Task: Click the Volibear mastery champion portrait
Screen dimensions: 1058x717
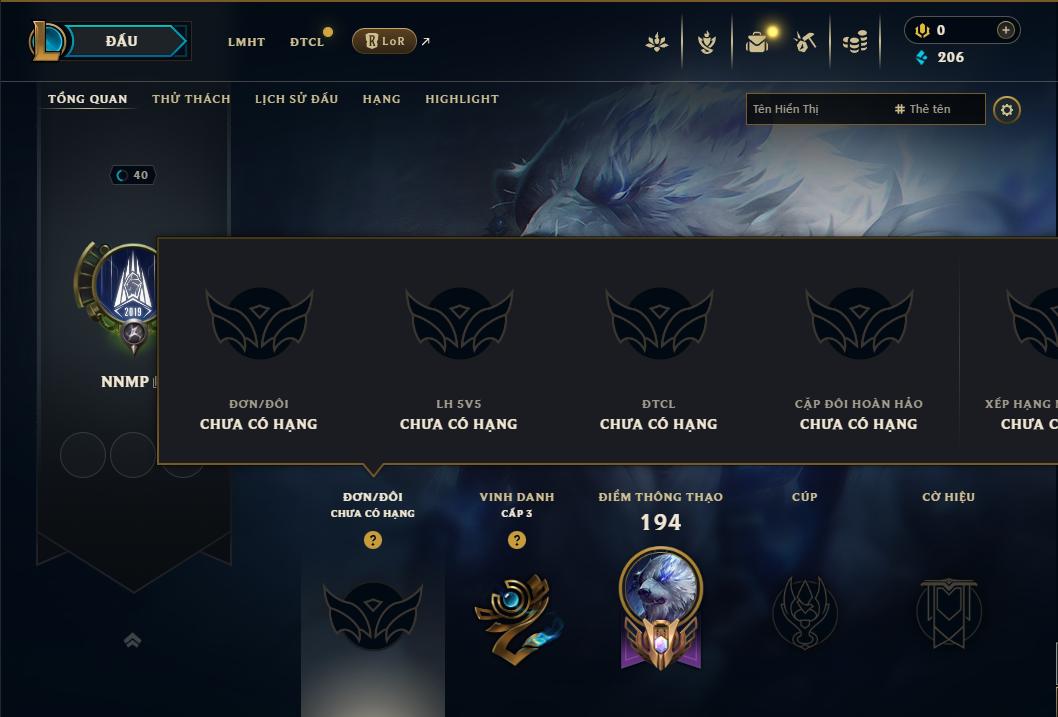Action: tap(661, 585)
